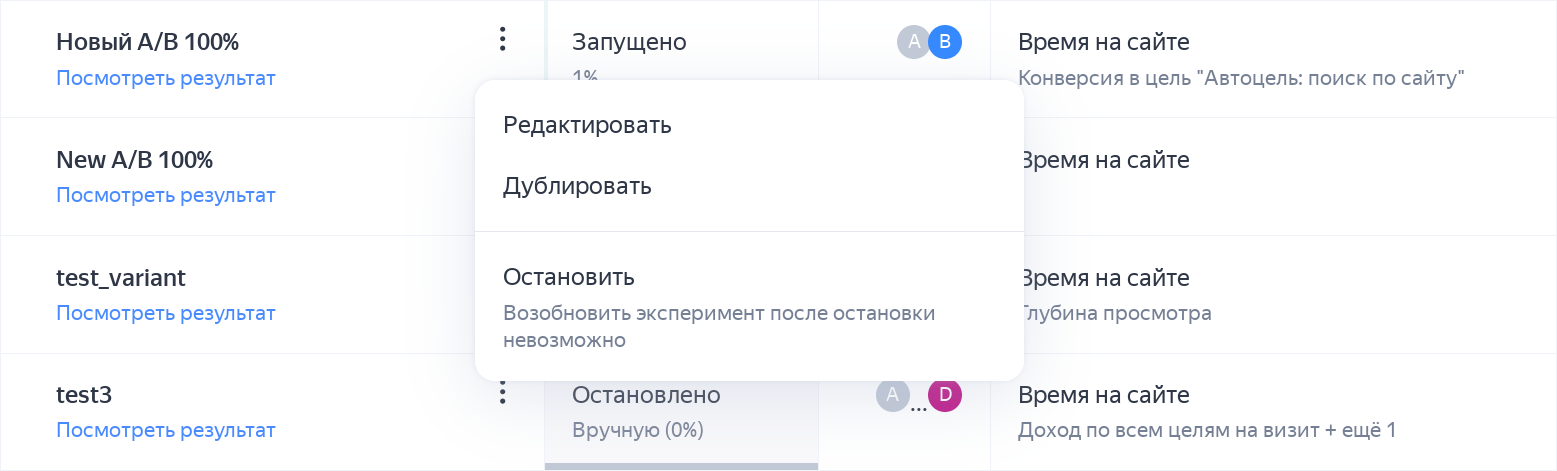Open Посмотреть результат link under test3
The image size is (1557, 471).
click(x=165, y=431)
